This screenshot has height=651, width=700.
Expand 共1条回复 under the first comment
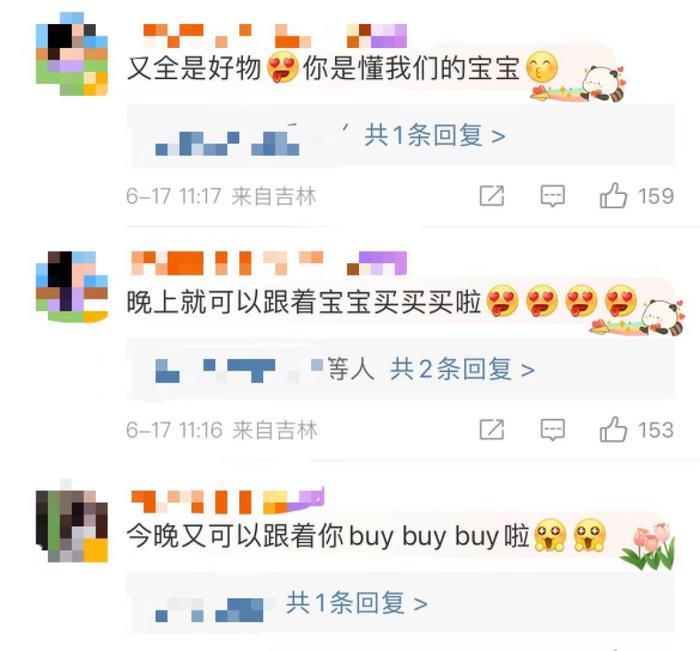pyautogui.click(x=434, y=135)
